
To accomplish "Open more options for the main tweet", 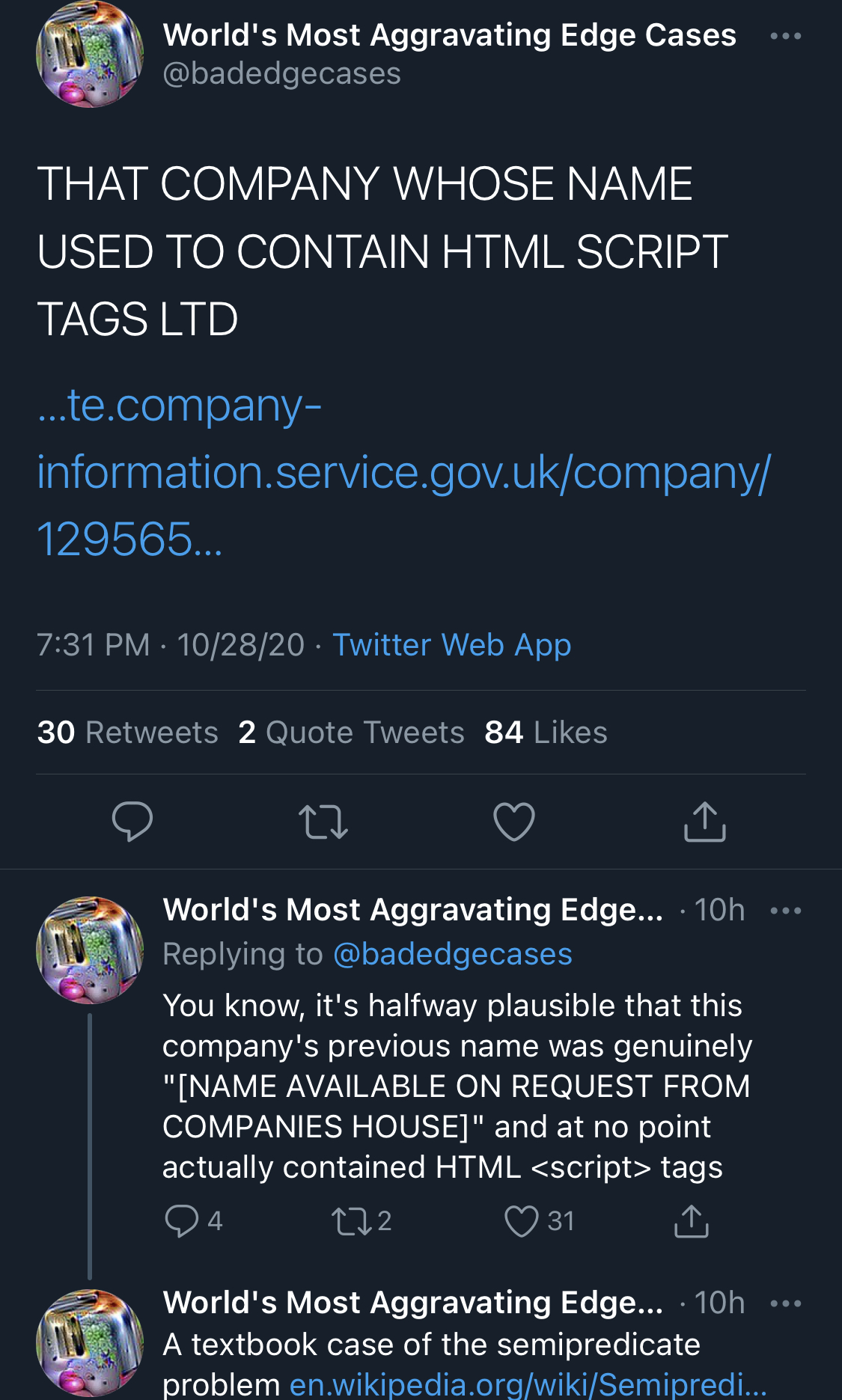I will pos(785,36).
